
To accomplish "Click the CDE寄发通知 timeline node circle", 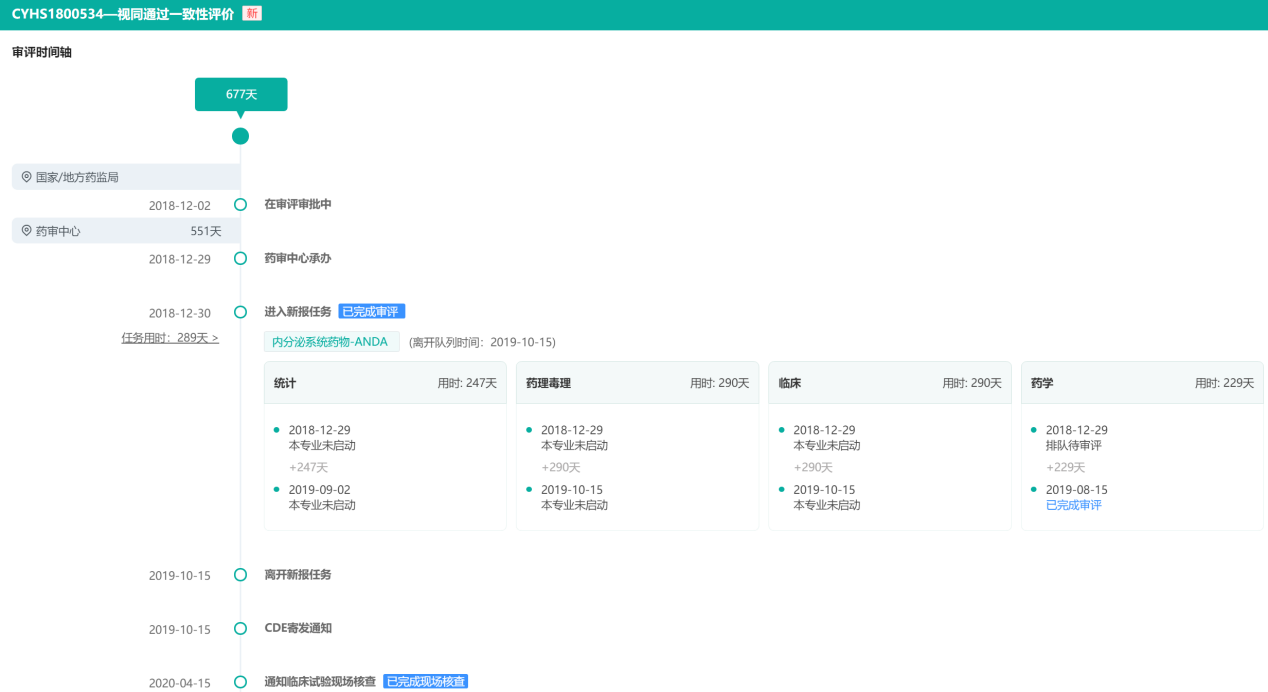I will (x=240, y=629).
